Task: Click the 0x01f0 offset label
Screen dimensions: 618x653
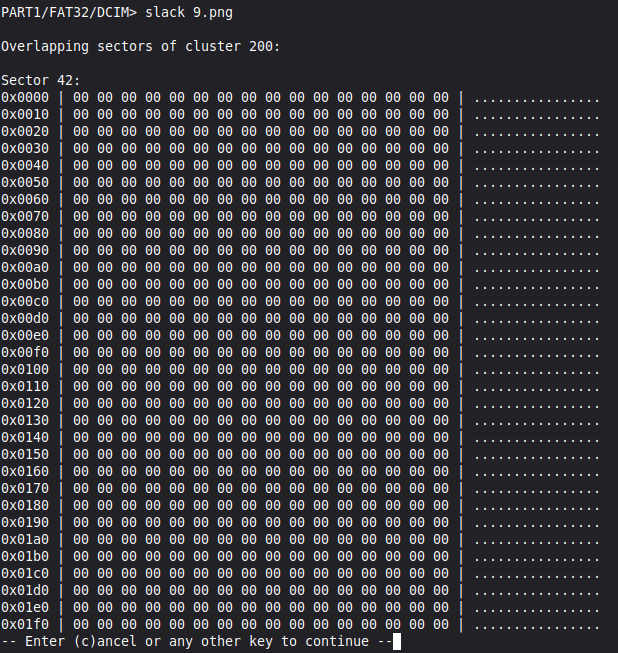Action: [x=25, y=624]
